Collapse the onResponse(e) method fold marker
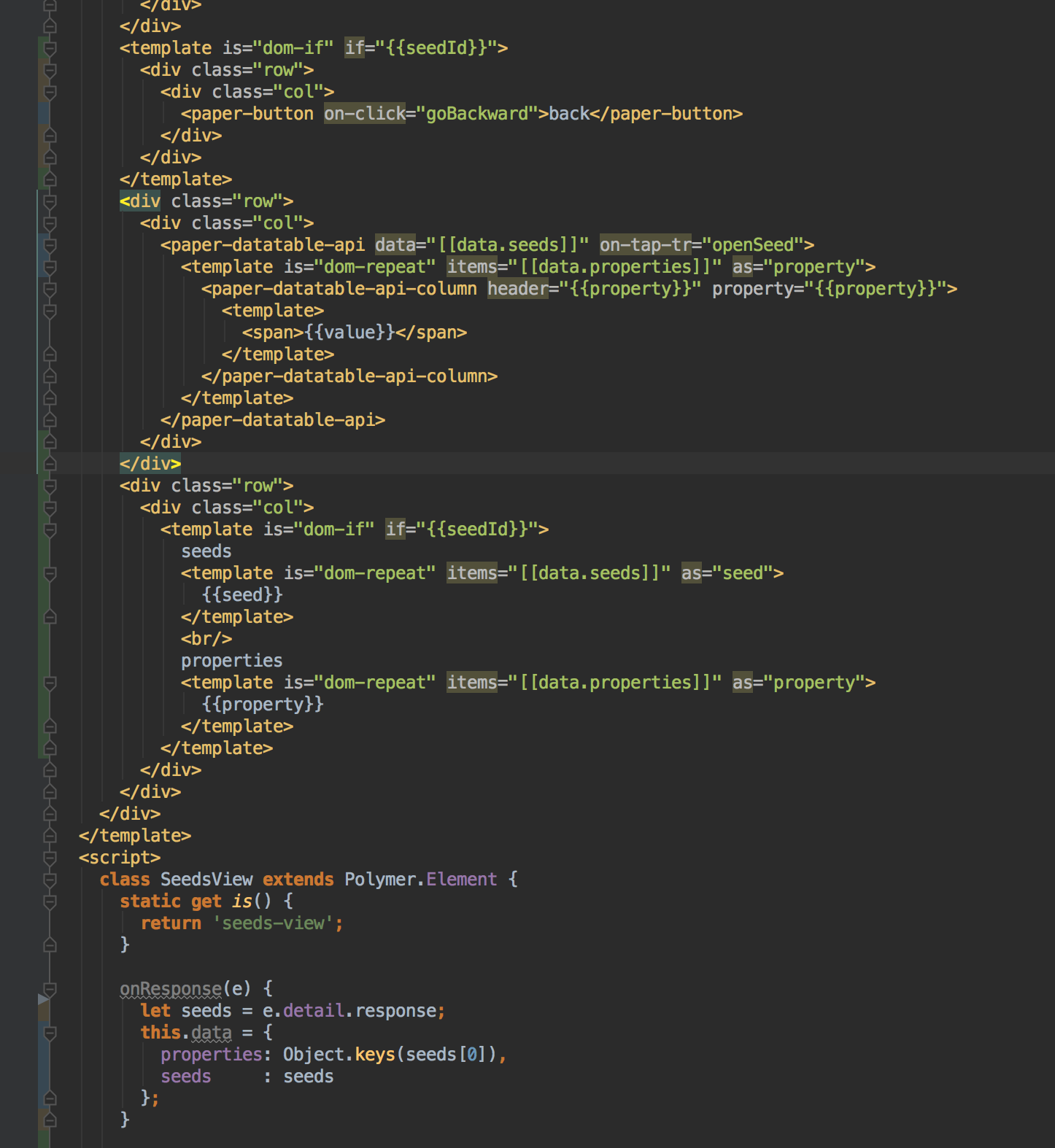 (x=50, y=990)
